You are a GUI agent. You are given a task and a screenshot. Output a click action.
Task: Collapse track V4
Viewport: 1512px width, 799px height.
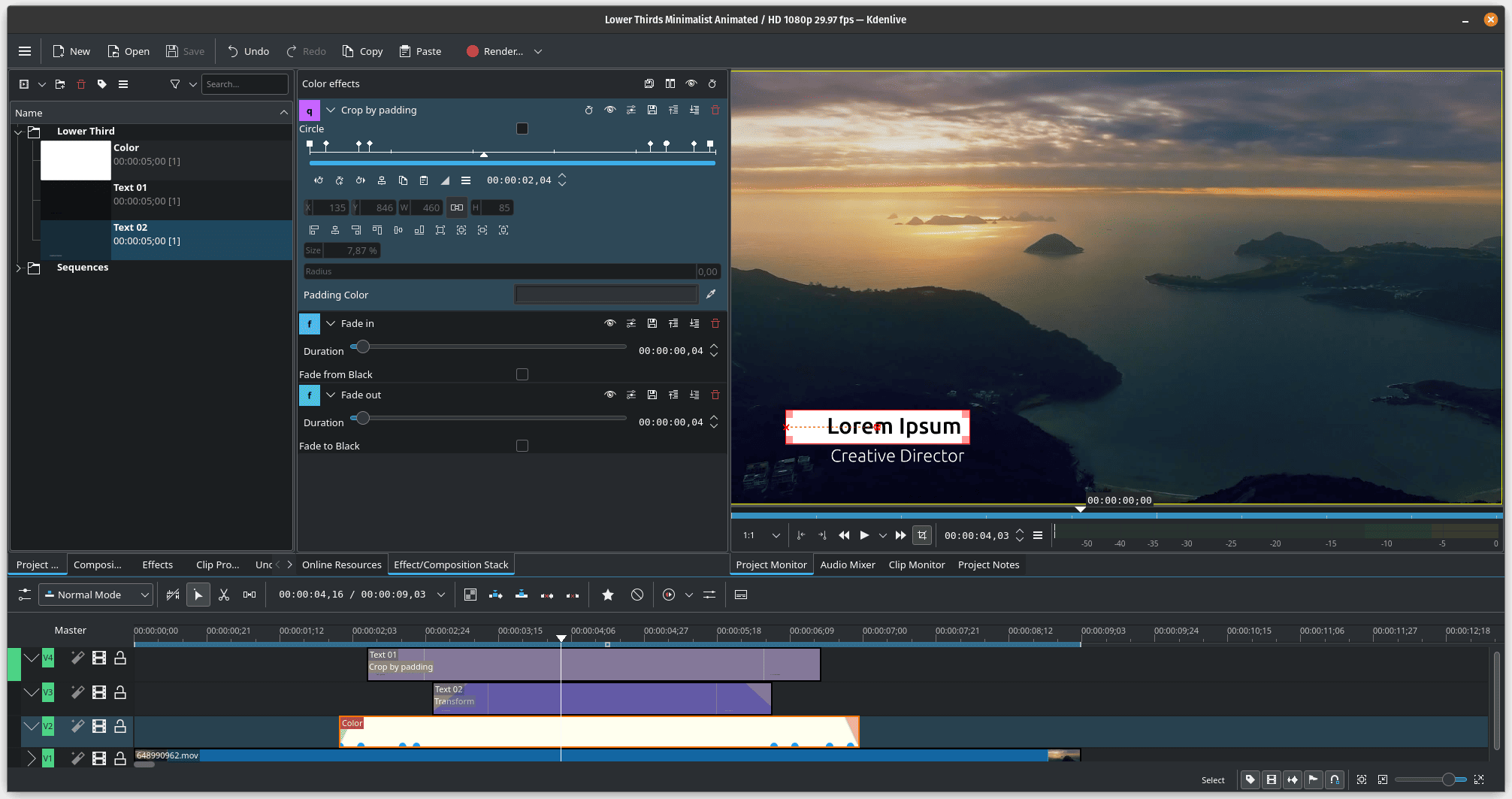tap(31, 658)
